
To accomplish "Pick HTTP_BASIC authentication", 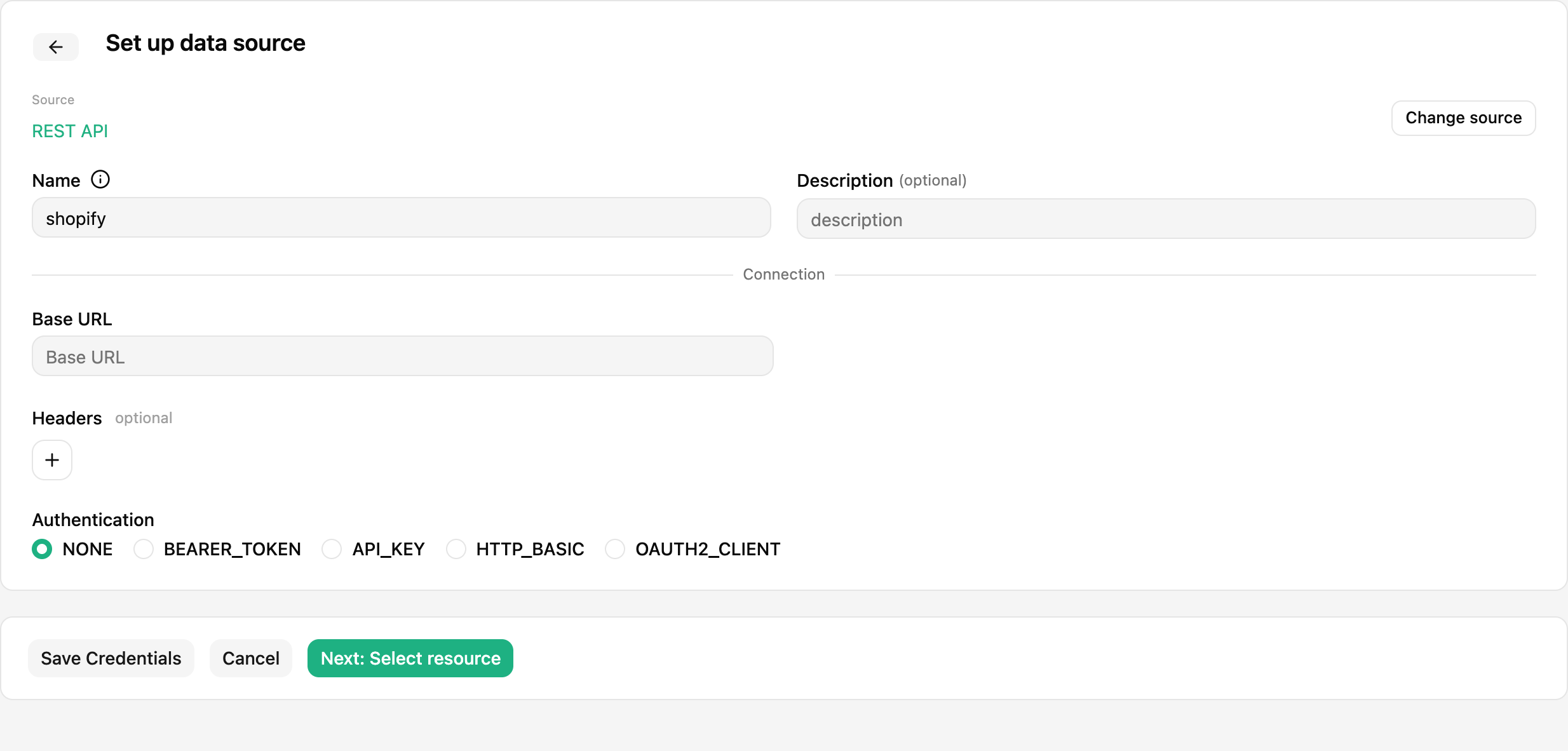I will click(456, 549).
